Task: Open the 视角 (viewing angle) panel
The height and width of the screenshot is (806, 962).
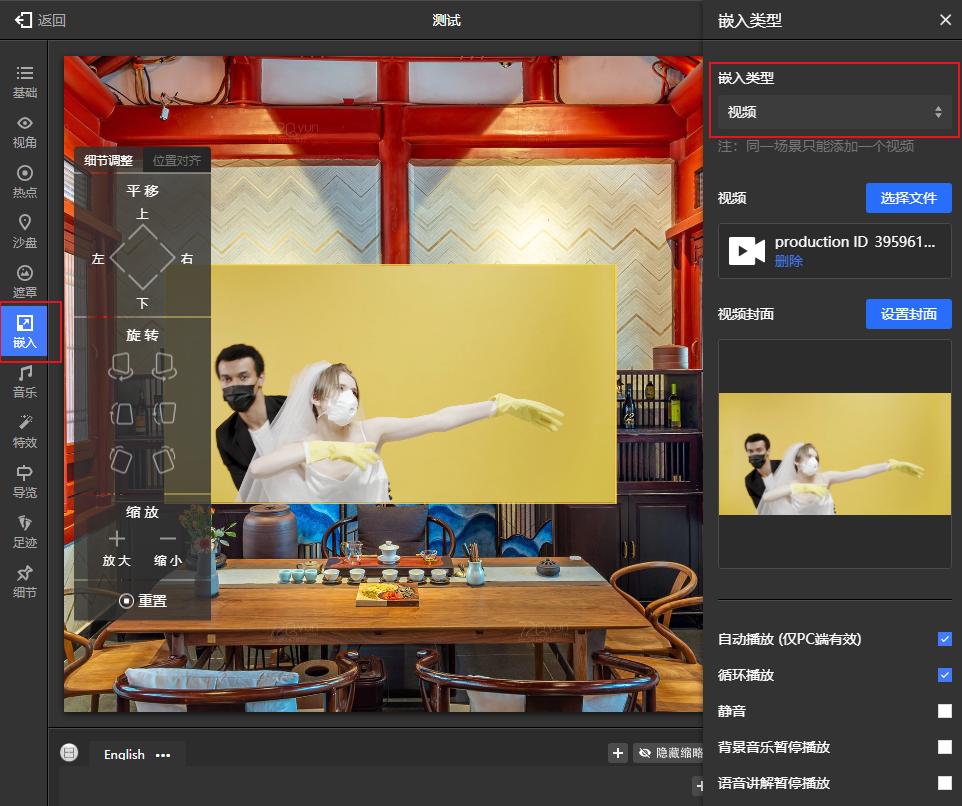Action: click(x=24, y=131)
